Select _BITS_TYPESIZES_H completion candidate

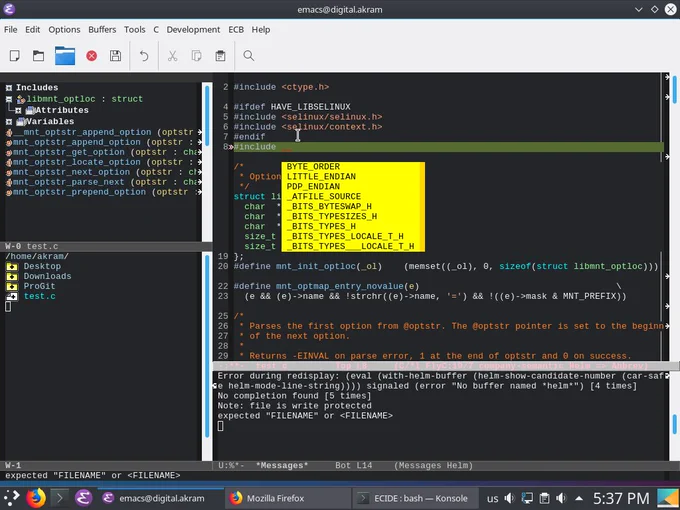coord(353,216)
